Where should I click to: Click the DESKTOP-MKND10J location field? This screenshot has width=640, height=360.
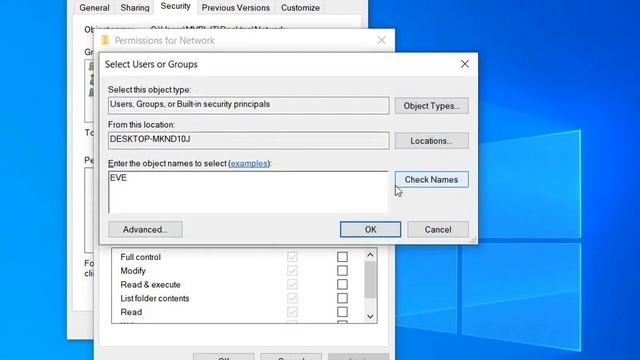[x=249, y=140]
